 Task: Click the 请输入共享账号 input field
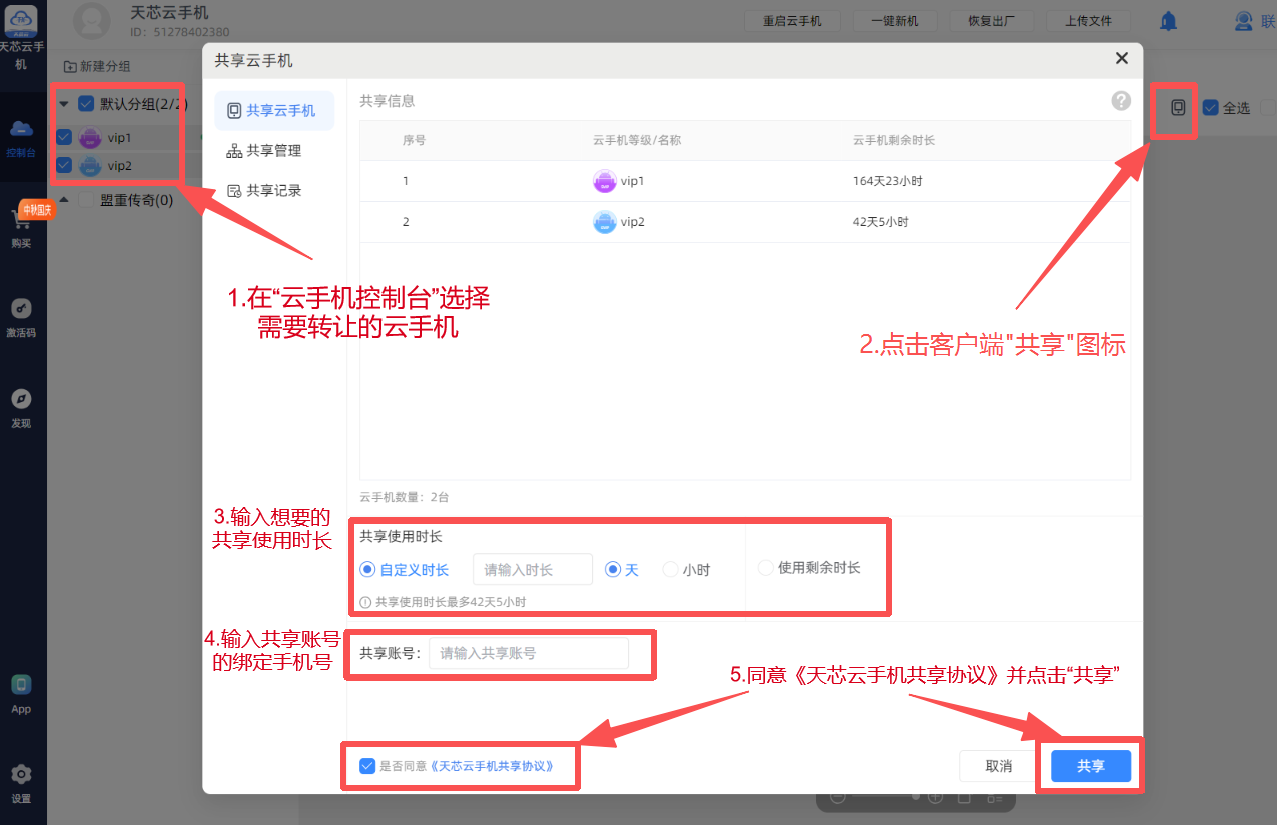click(529, 653)
